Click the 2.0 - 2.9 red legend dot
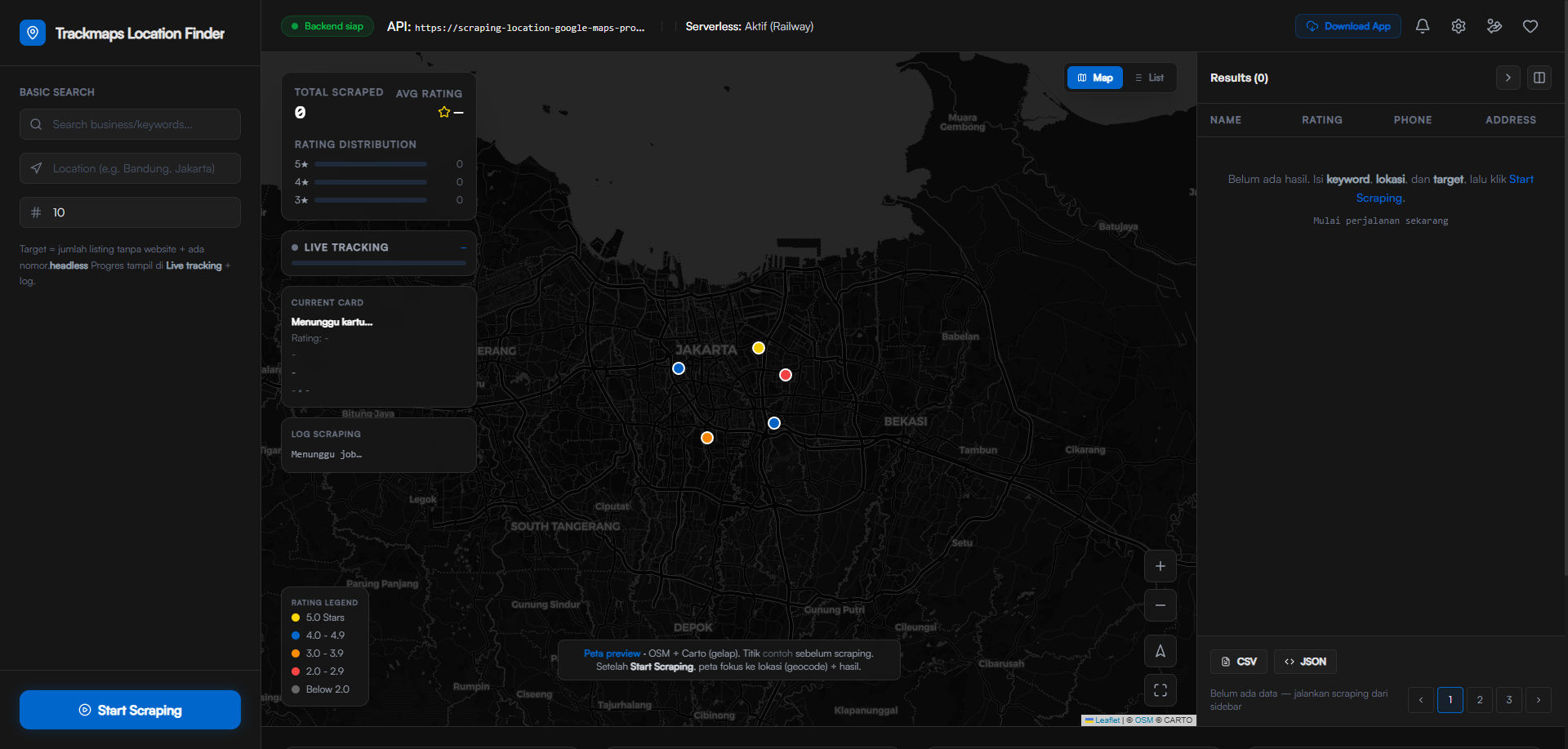Viewport: 1568px width, 749px height. (x=296, y=671)
